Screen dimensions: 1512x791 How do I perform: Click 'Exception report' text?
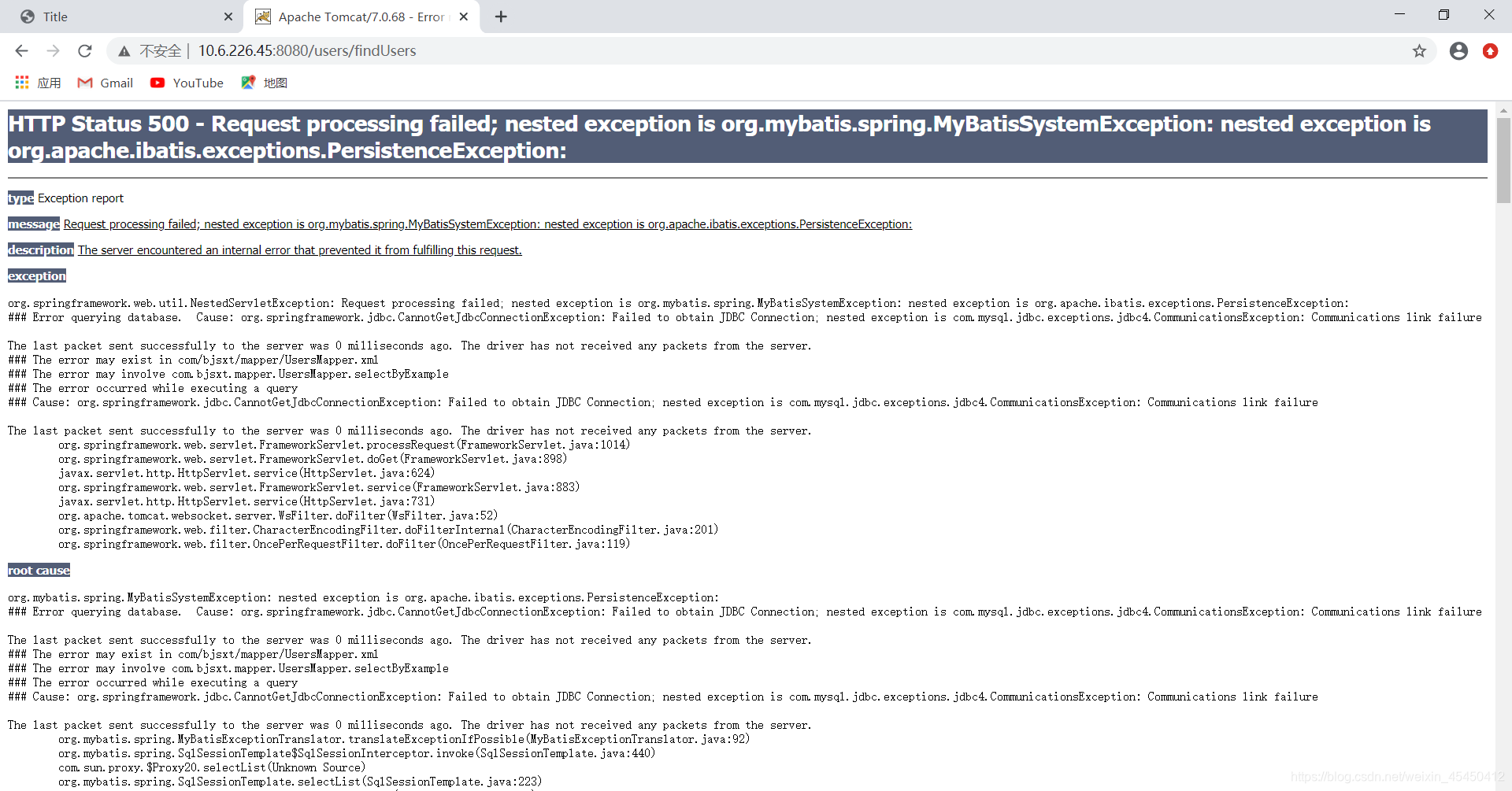click(80, 198)
